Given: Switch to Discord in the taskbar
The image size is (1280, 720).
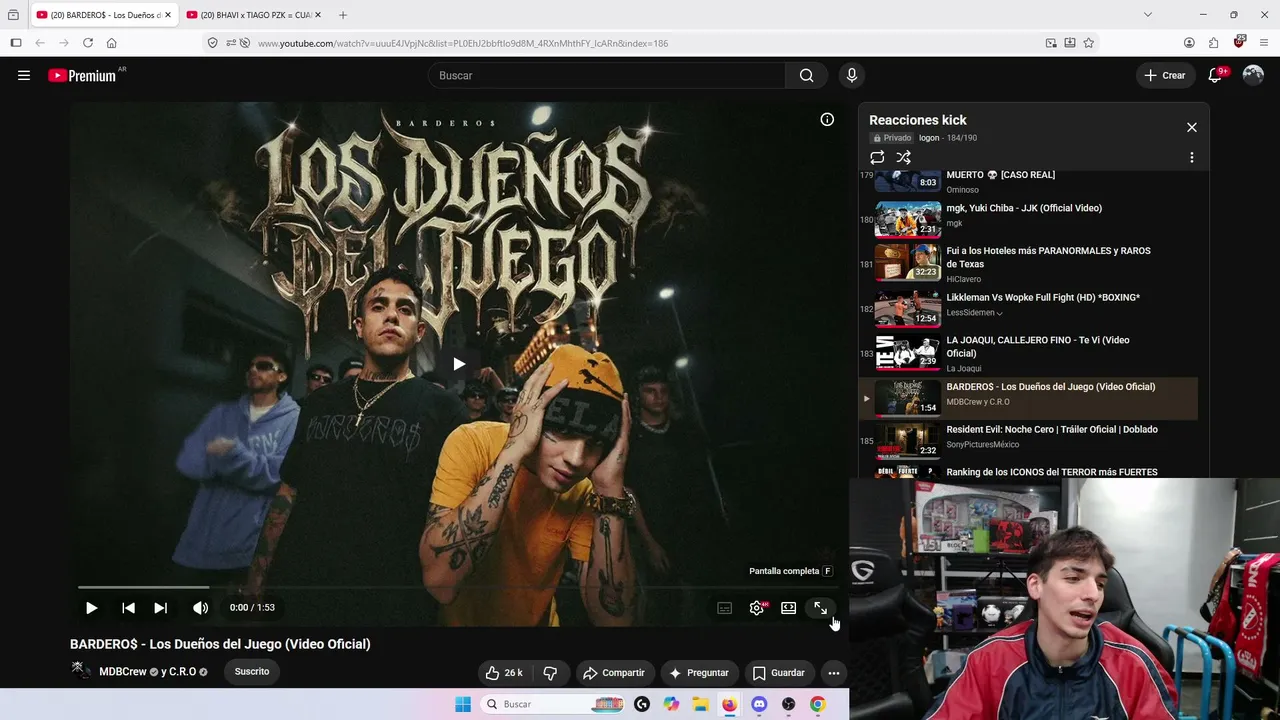Looking at the screenshot, I should (759, 704).
